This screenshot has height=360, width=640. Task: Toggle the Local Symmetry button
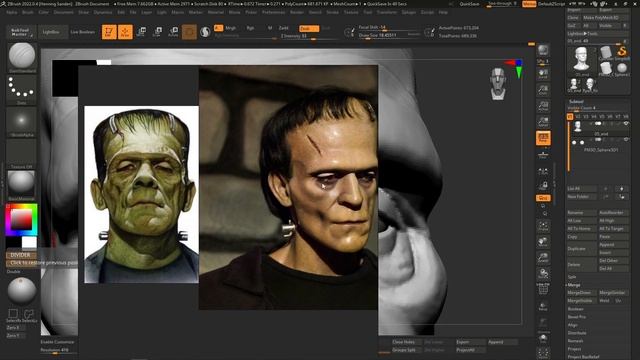coord(543,171)
